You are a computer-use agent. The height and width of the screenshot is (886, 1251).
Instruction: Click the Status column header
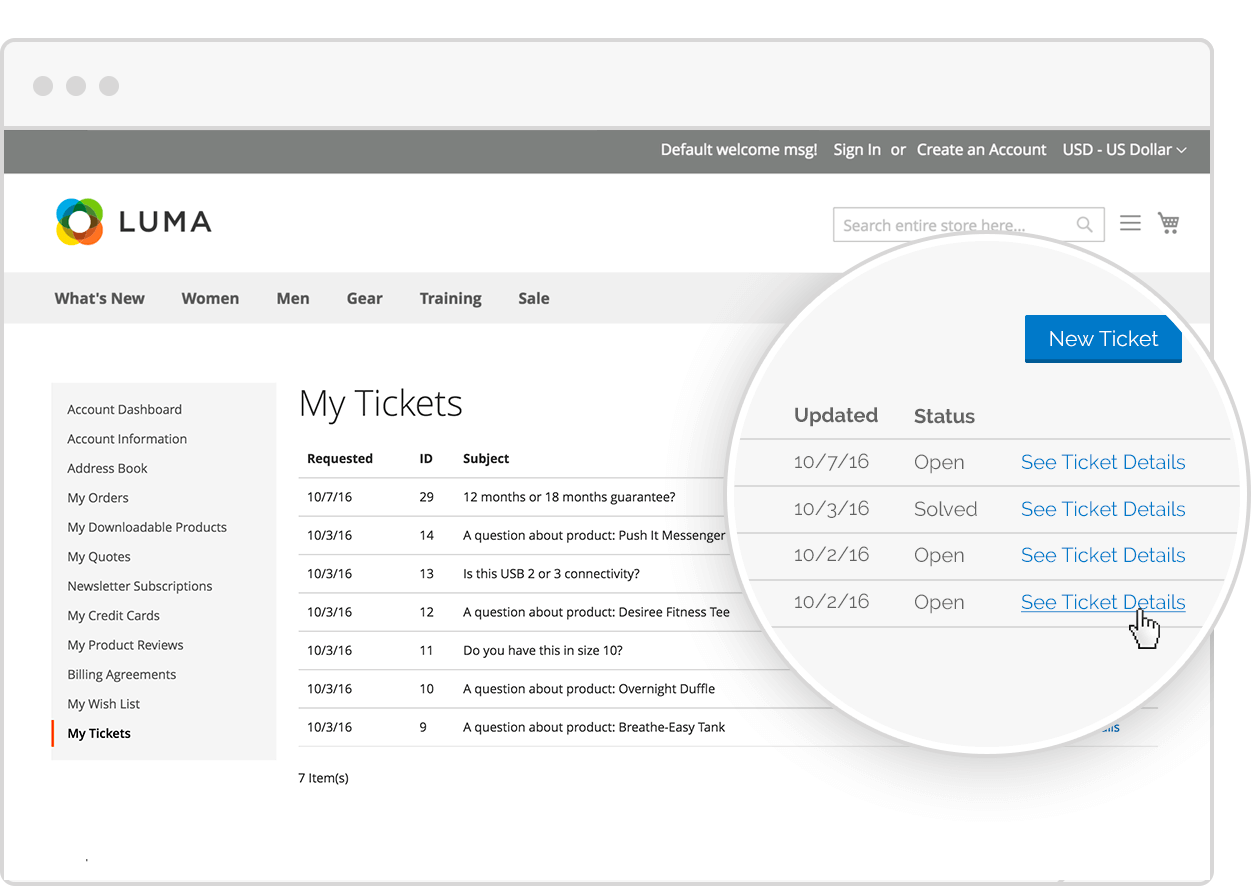click(944, 416)
